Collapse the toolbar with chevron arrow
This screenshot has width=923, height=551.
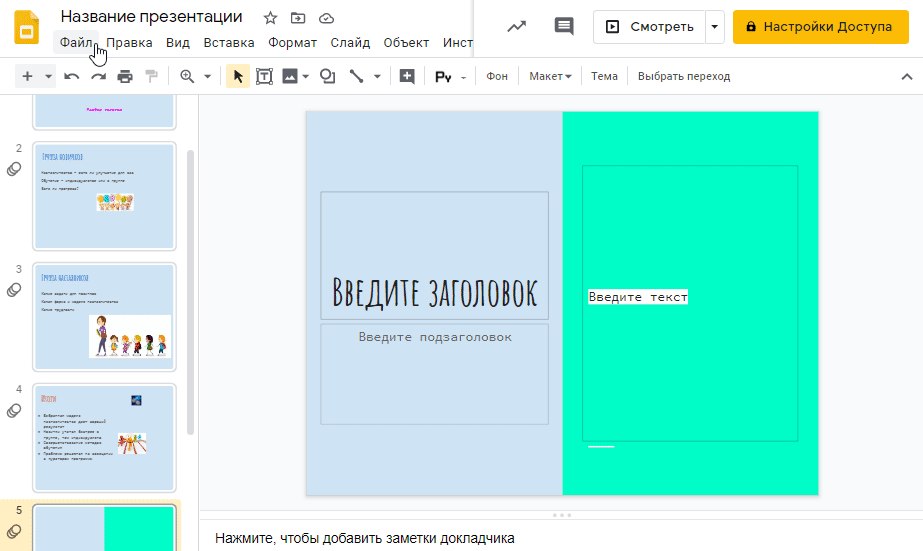tap(907, 77)
